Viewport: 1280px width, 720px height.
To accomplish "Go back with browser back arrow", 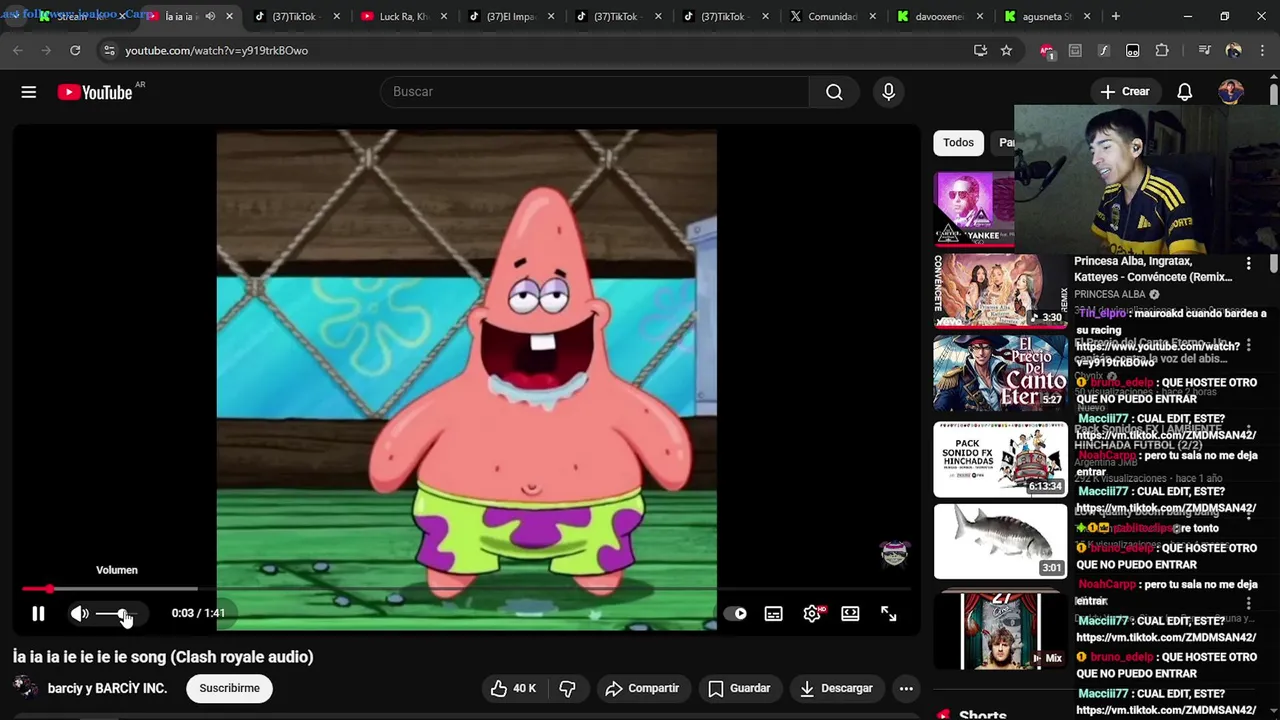I will [x=18, y=50].
